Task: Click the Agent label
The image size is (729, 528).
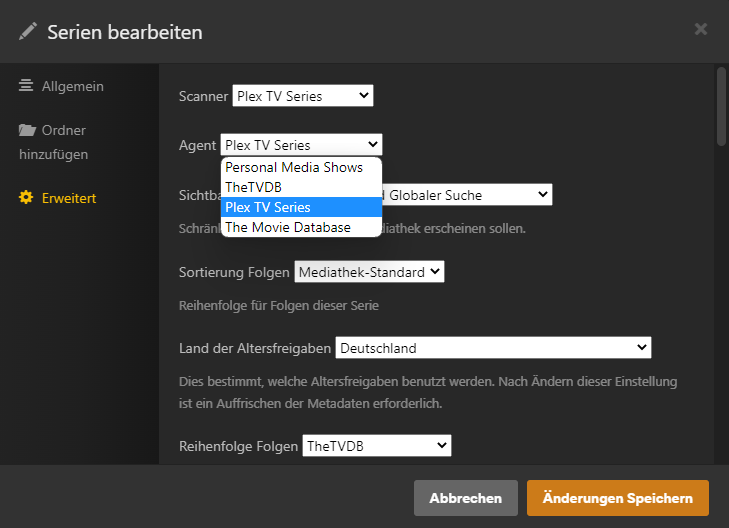Action: (198, 145)
